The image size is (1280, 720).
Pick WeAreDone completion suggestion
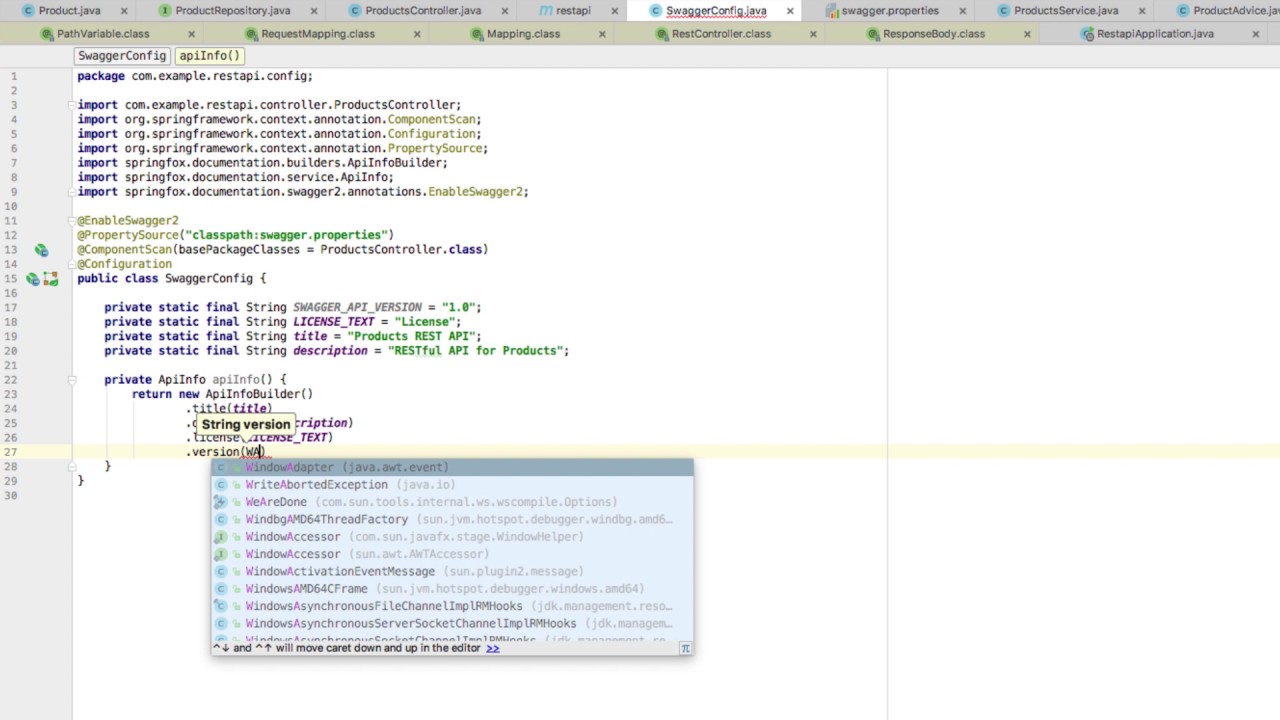(452, 502)
